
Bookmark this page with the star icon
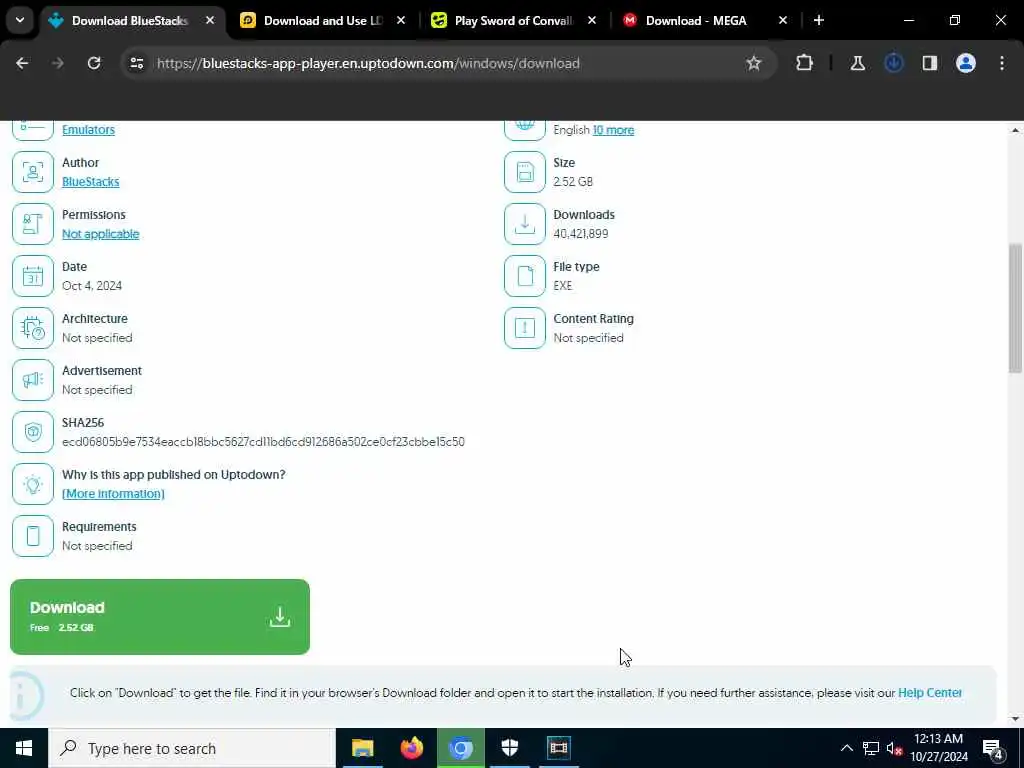(x=754, y=63)
